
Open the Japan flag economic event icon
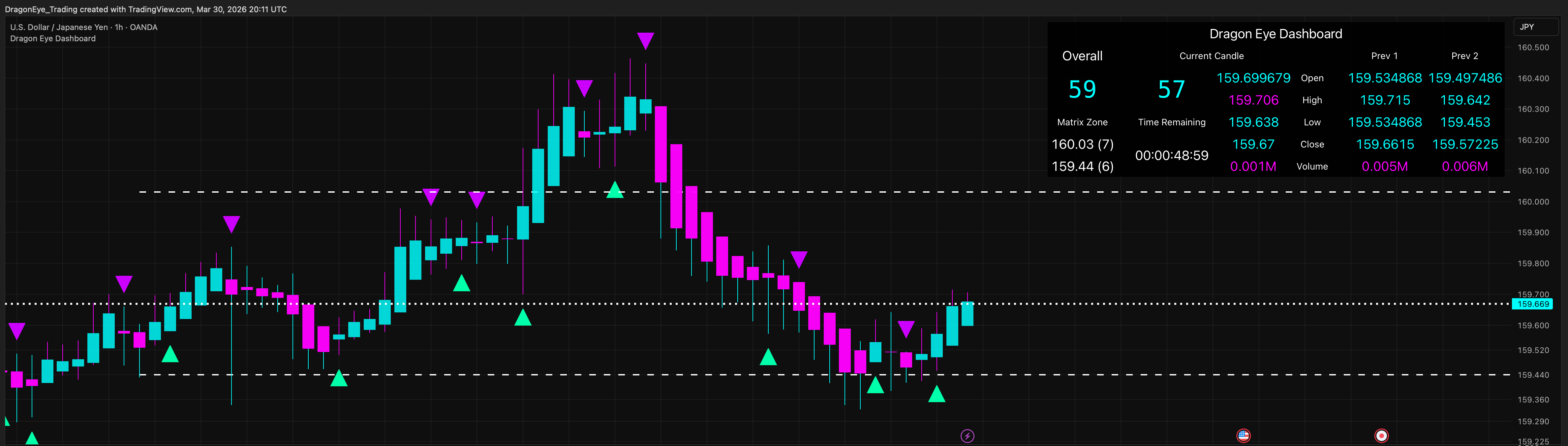1382,436
